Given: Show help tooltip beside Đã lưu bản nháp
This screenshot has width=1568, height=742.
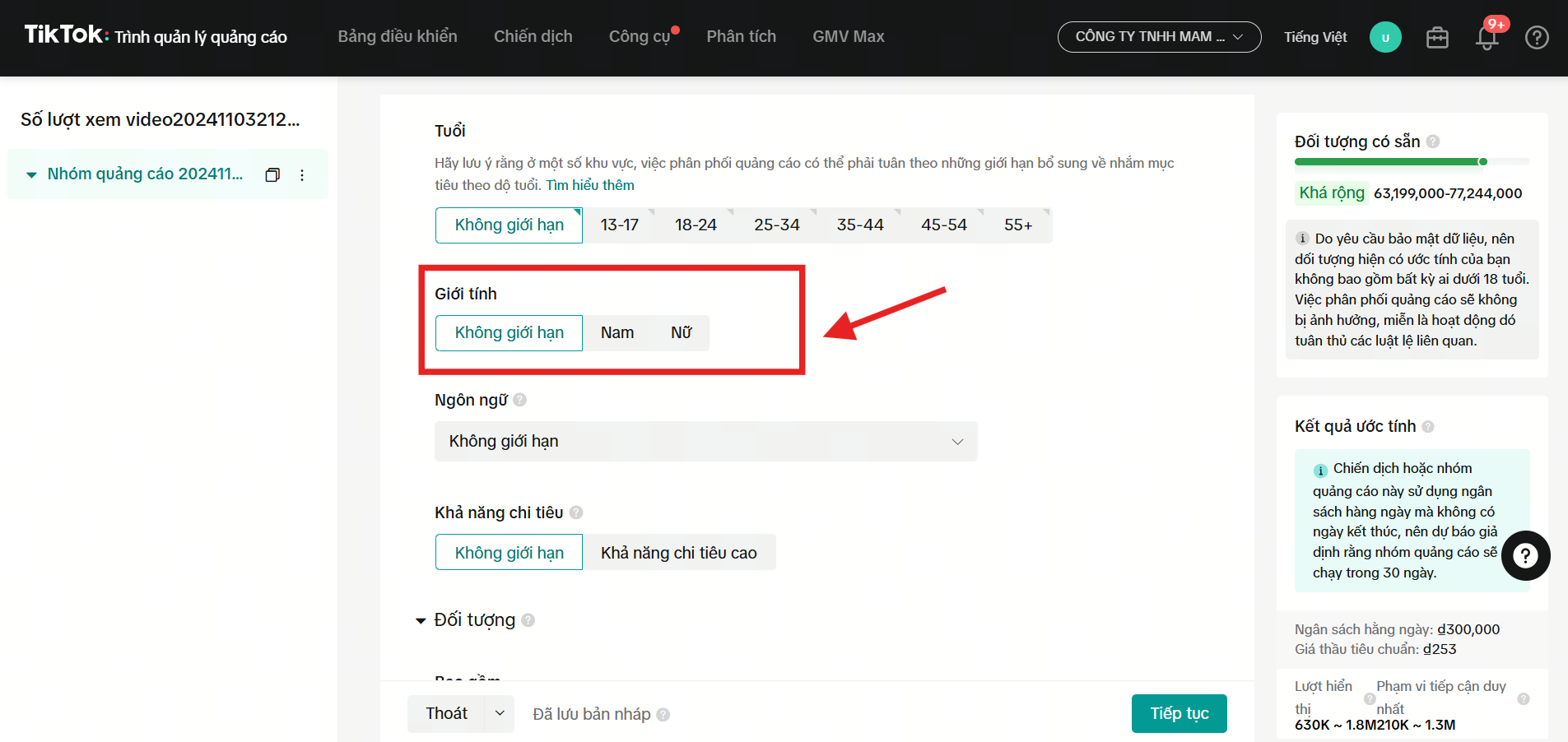Looking at the screenshot, I should [663, 715].
